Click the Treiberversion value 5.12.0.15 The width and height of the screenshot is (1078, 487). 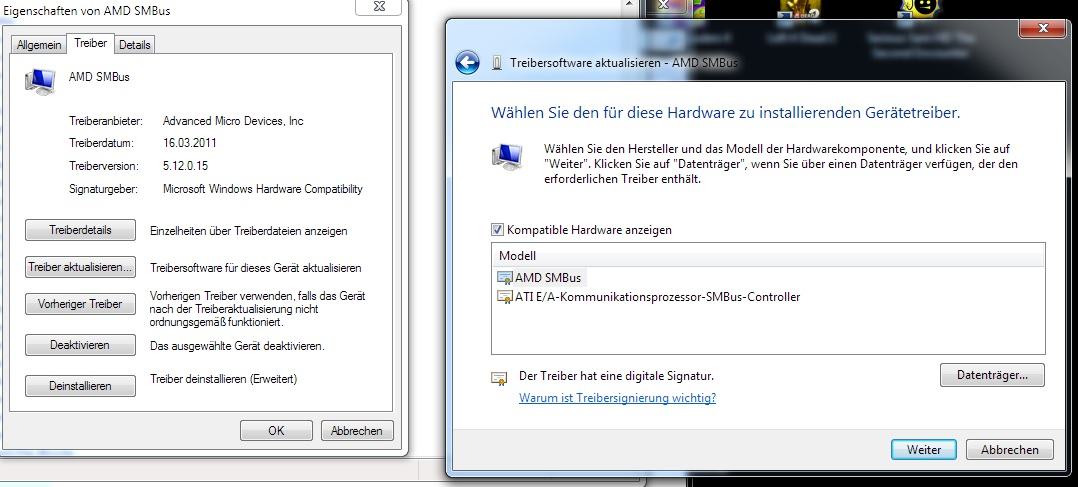pos(186,166)
